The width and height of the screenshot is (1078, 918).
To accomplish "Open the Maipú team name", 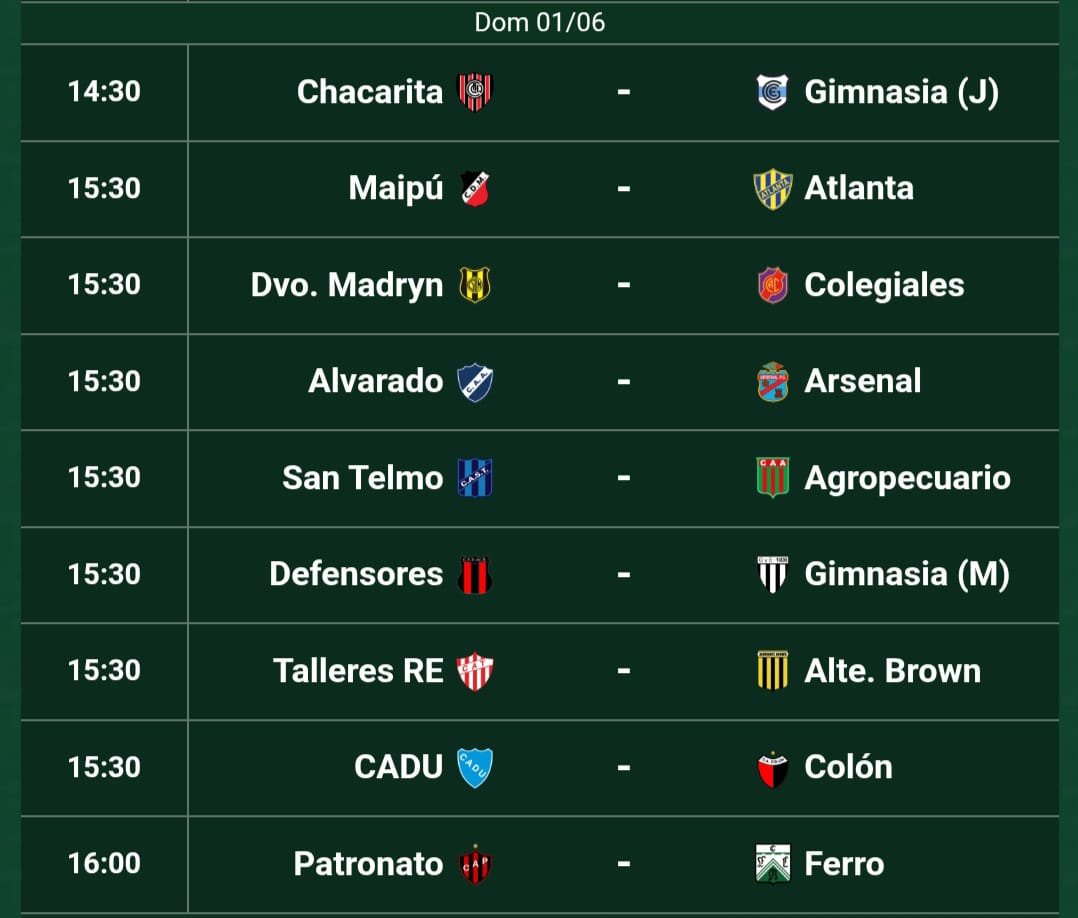I will 395,188.
